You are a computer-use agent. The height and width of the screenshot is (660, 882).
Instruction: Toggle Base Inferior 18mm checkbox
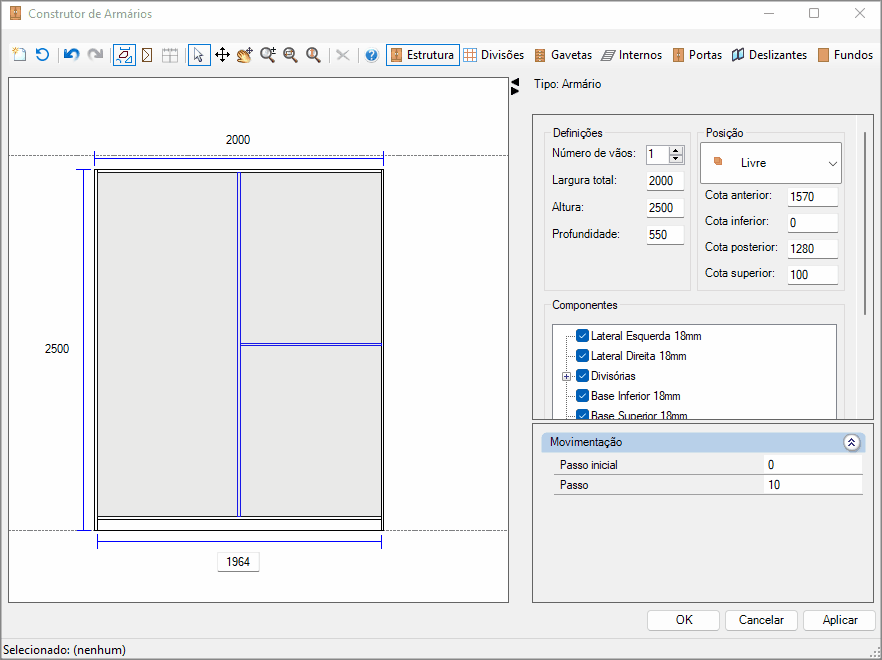pos(583,396)
